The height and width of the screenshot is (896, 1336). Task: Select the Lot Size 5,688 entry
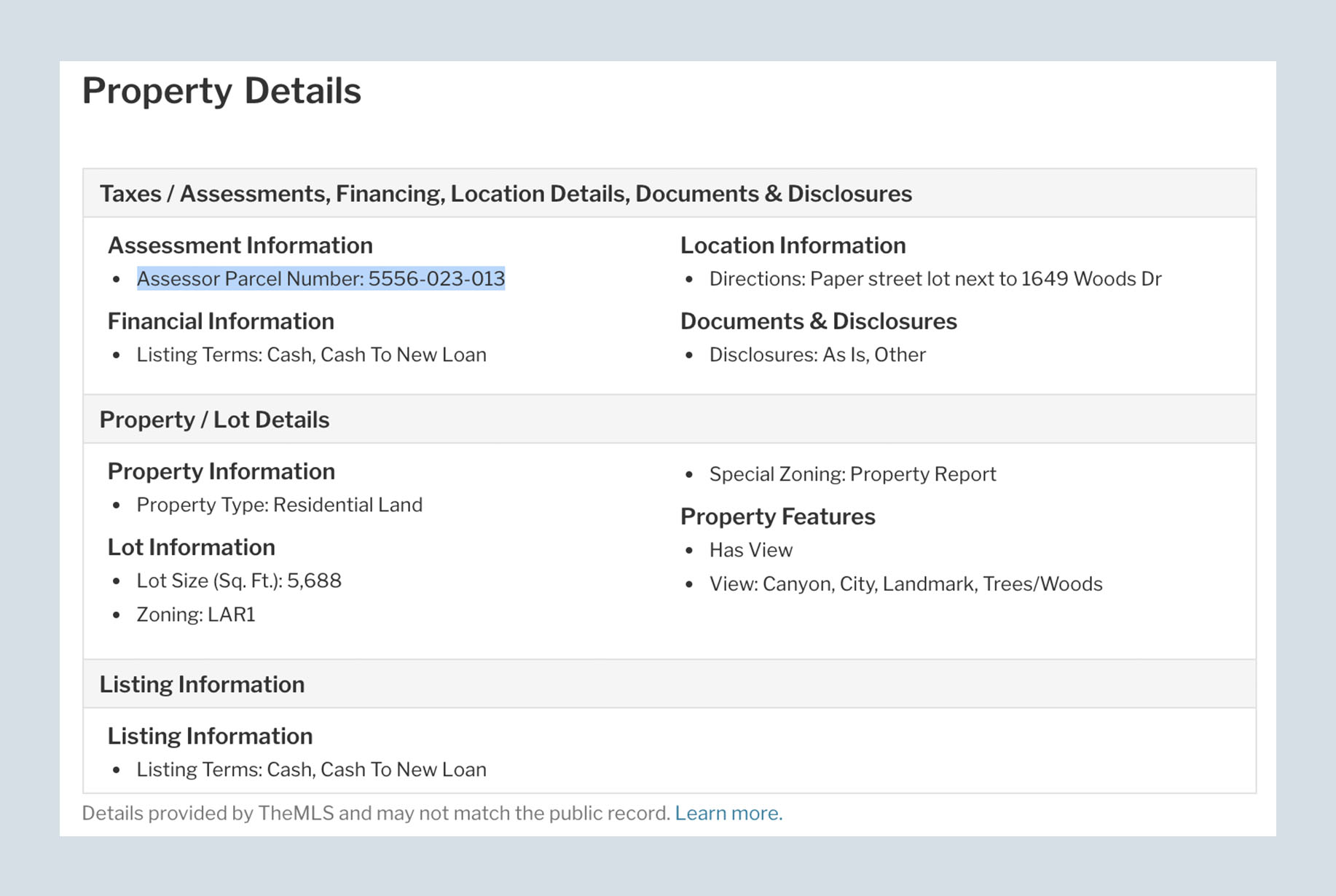pos(239,581)
